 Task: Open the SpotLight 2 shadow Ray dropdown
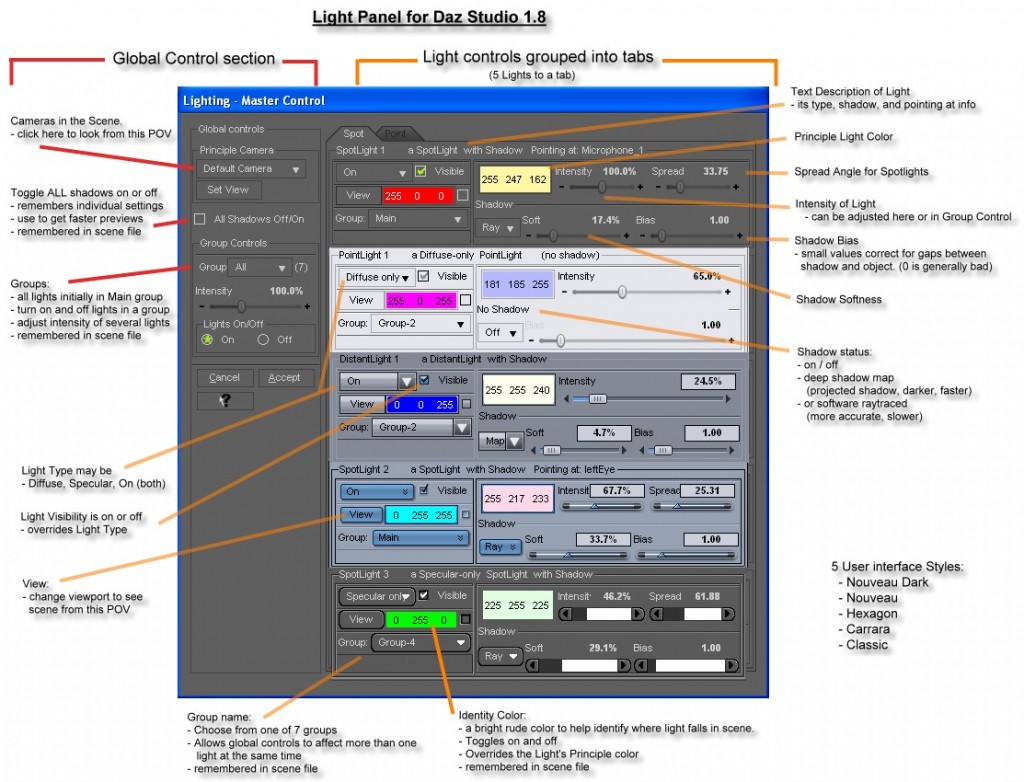(x=500, y=547)
